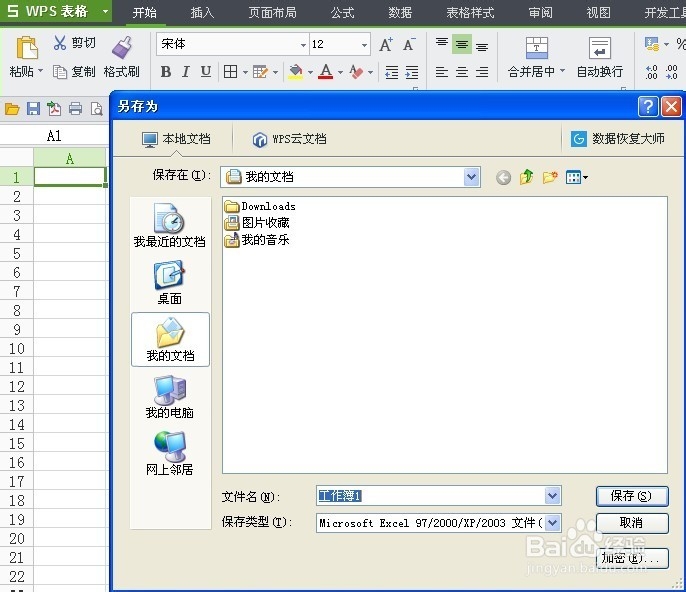This screenshot has height=592, width=686.
Task: Expand the save type dropdown
Action: 553,522
